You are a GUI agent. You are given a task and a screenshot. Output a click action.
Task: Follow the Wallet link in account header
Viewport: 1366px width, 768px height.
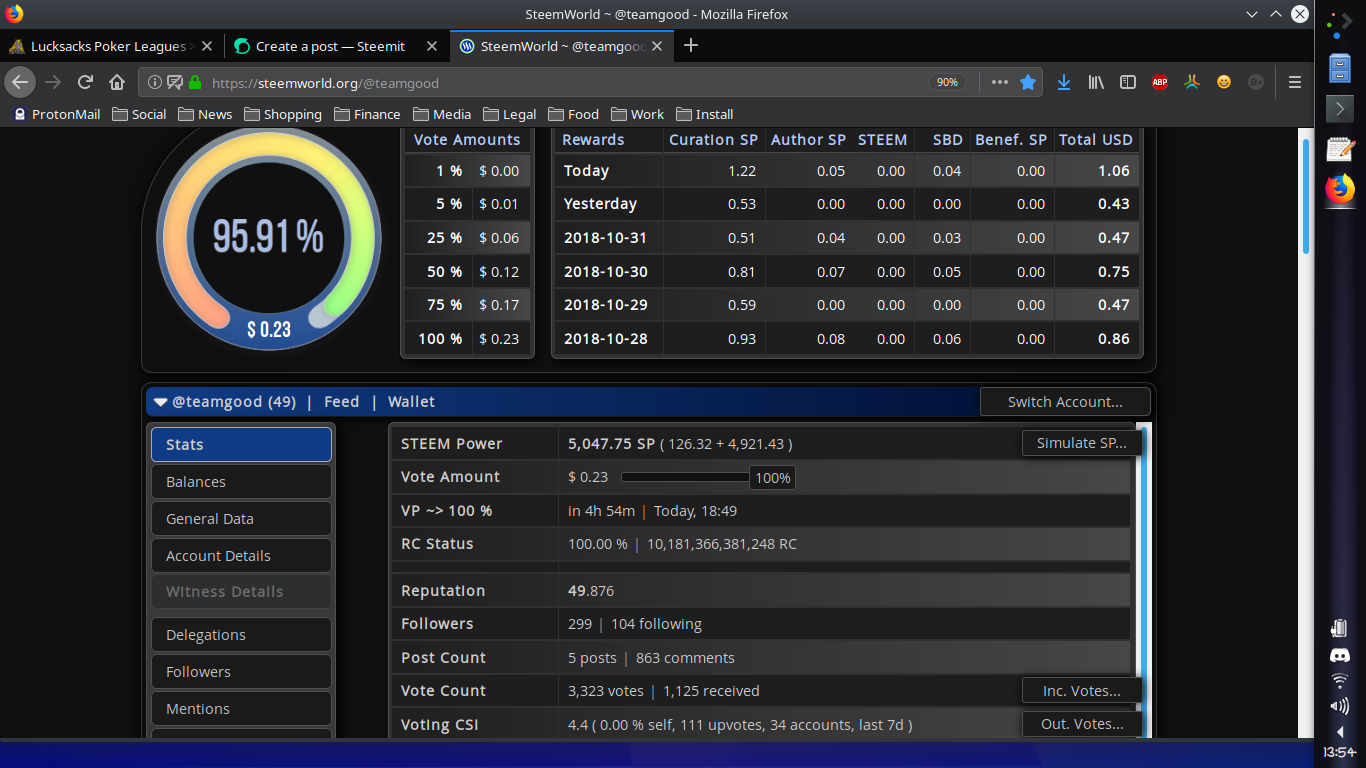pyautogui.click(x=411, y=402)
